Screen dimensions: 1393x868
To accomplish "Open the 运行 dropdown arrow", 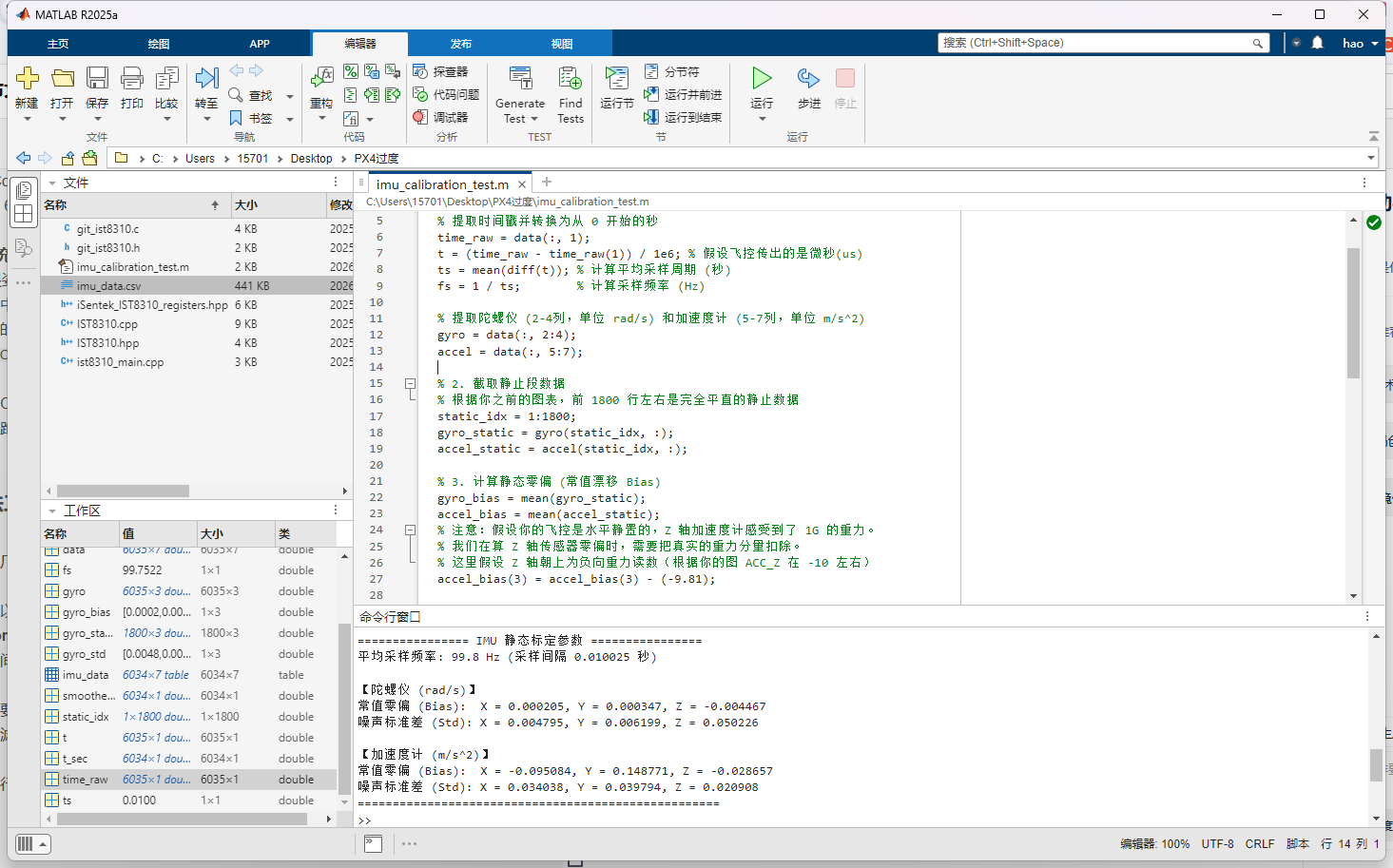I will pos(762,119).
